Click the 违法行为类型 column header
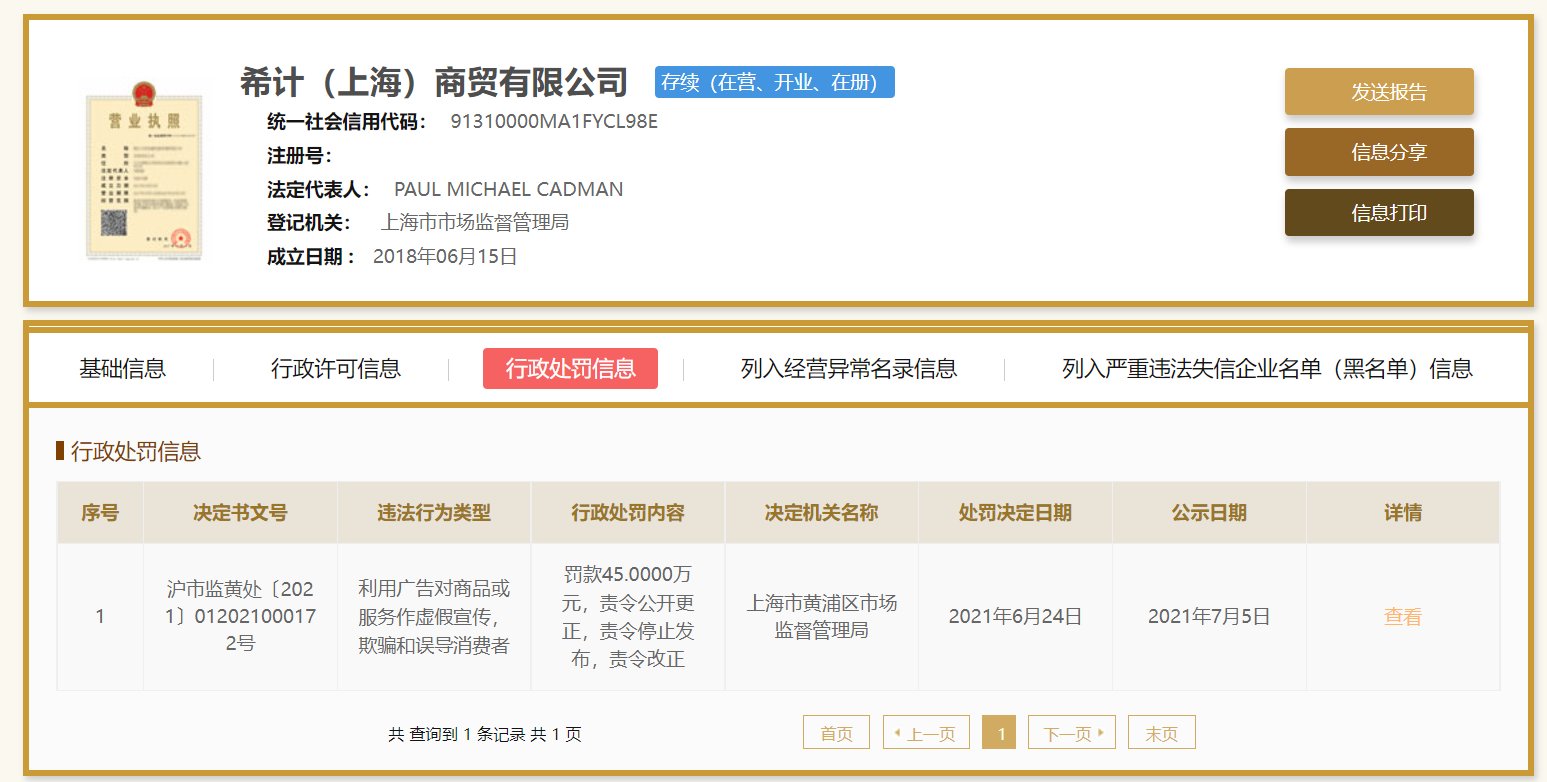1547x782 pixels. click(x=434, y=513)
